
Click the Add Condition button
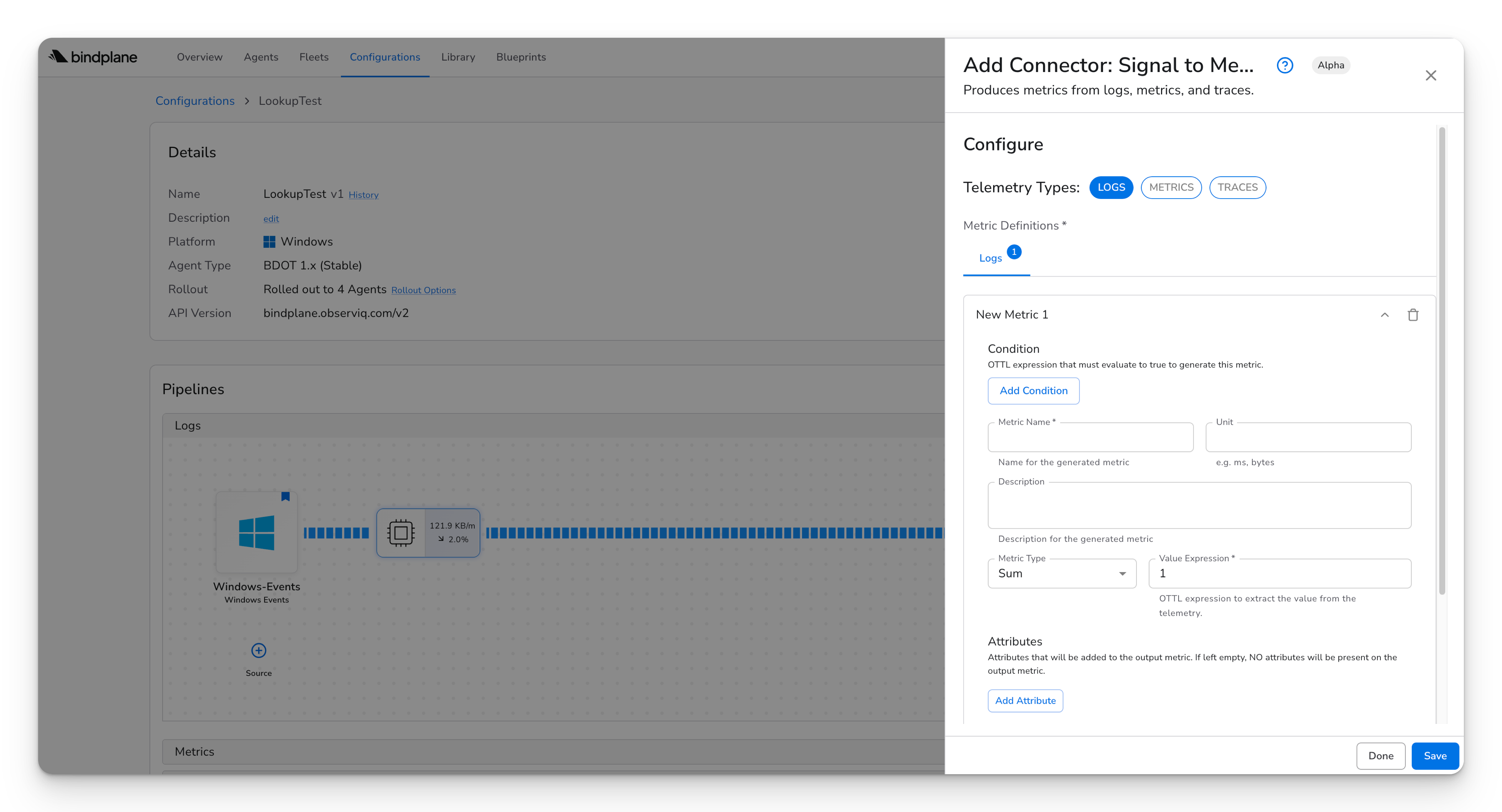(1033, 391)
